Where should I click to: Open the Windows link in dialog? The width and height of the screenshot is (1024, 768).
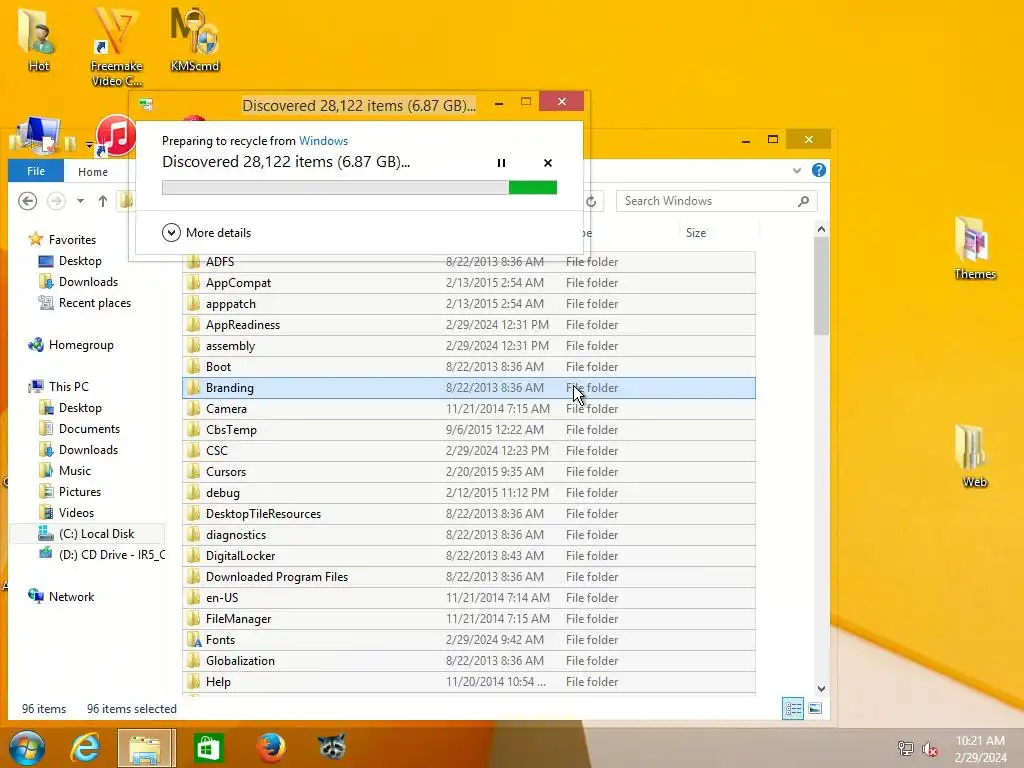pyautogui.click(x=323, y=140)
